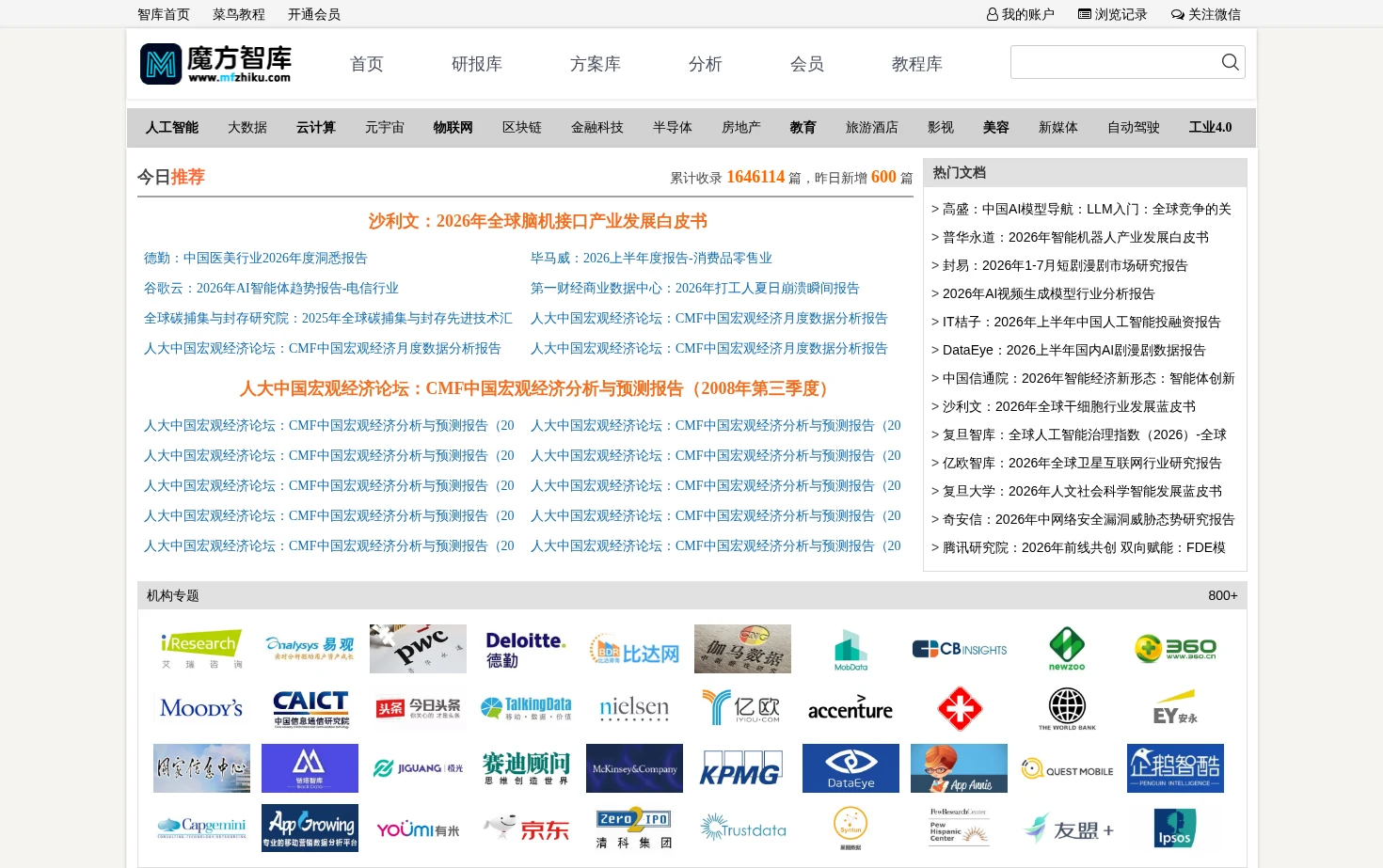
Task: Open 教程库 in main navigation
Action: tap(917, 64)
